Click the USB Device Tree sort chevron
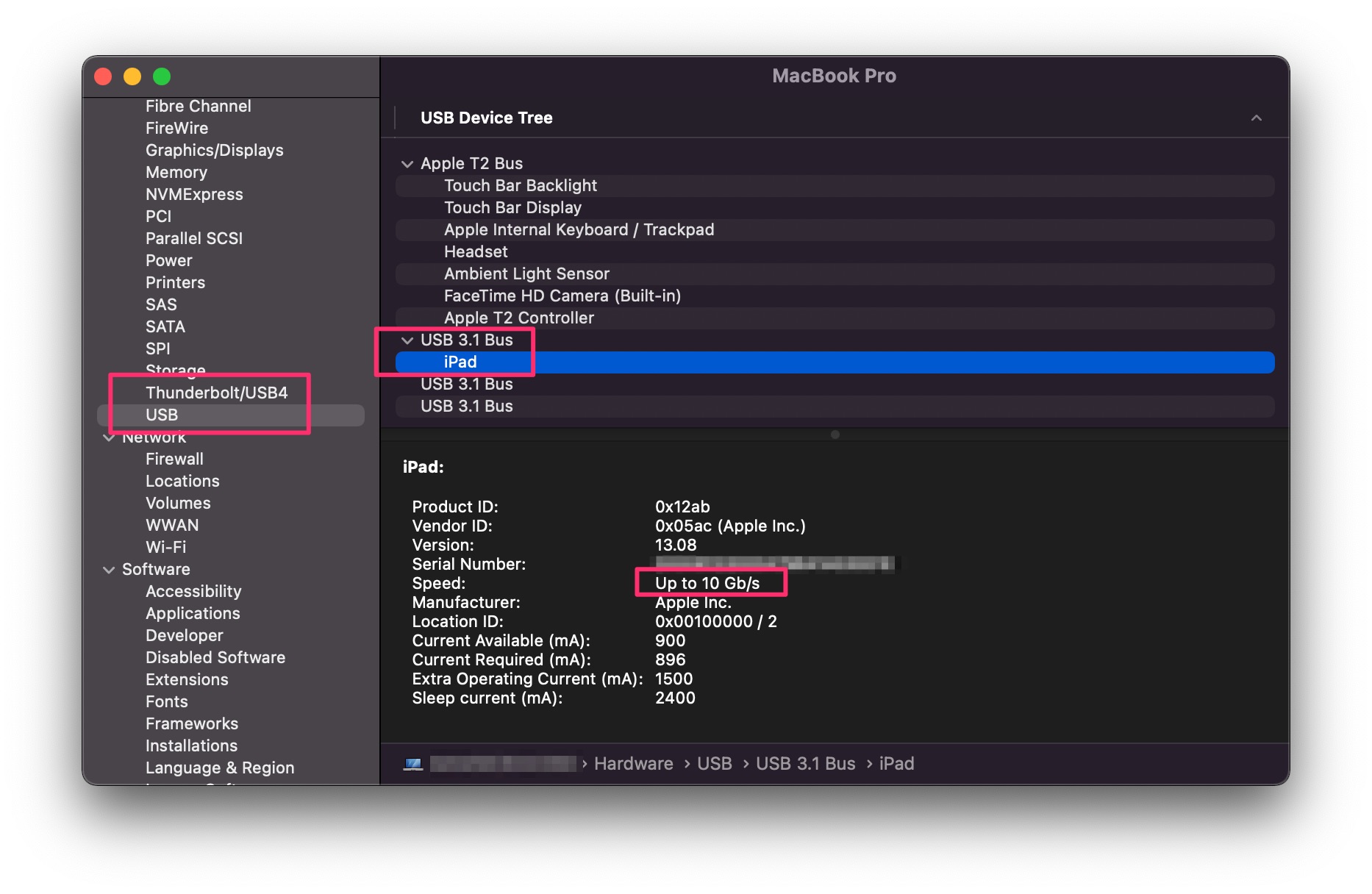Viewport: 1372px width, 894px height. point(1257,118)
